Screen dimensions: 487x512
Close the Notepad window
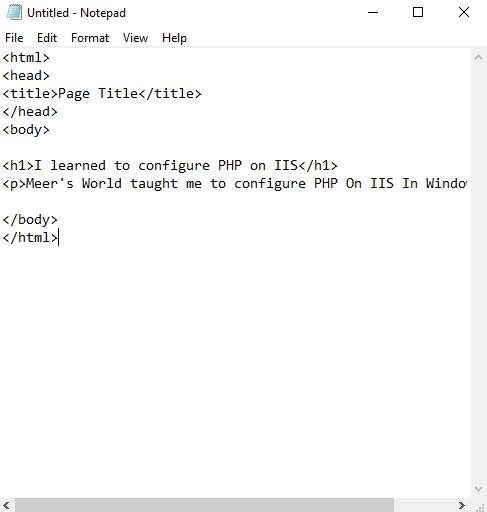tap(464, 13)
